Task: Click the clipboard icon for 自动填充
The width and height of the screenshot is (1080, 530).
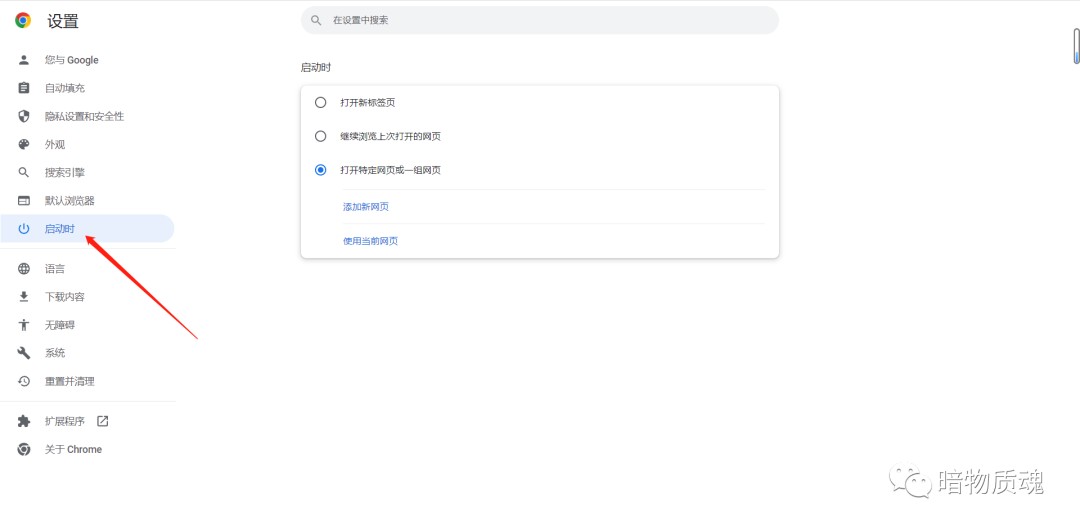Action: coord(24,88)
